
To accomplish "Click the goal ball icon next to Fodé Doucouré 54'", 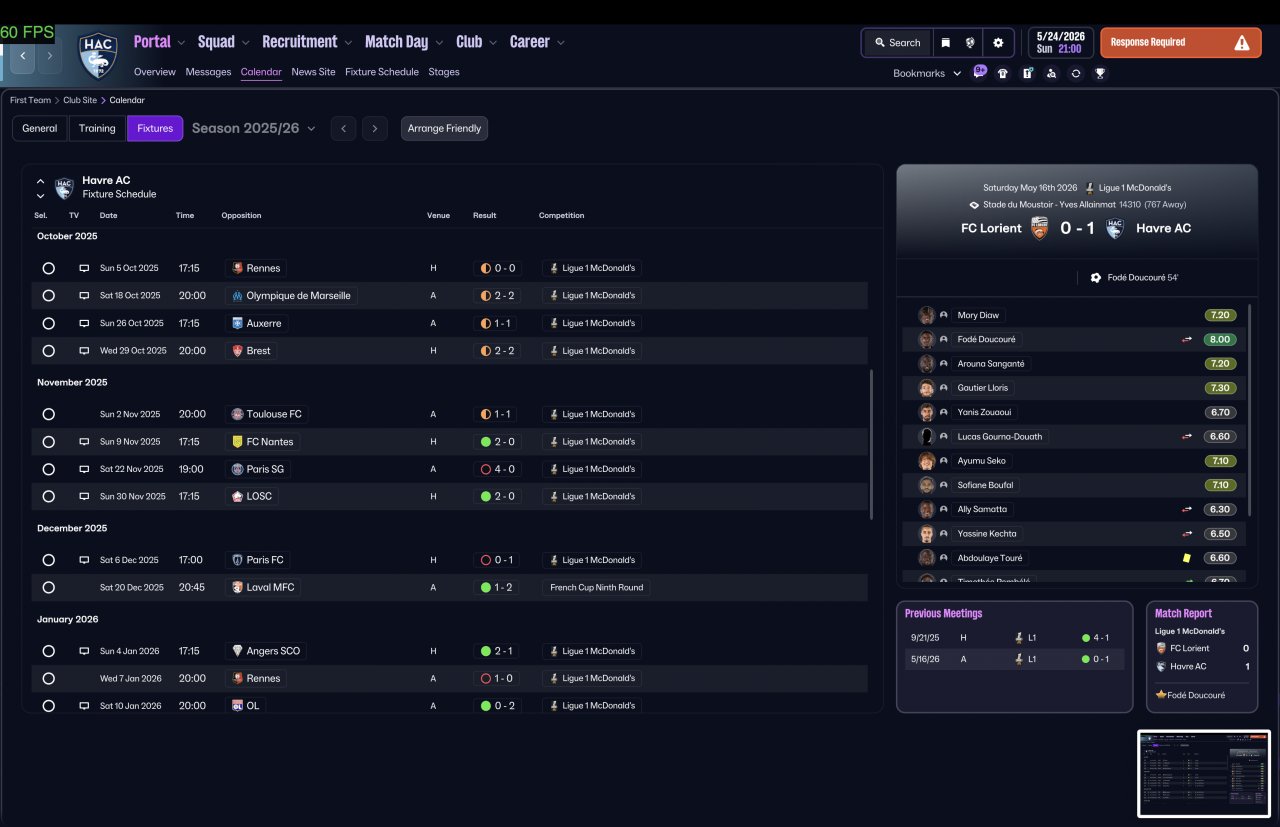I will (x=1096, y=278).
